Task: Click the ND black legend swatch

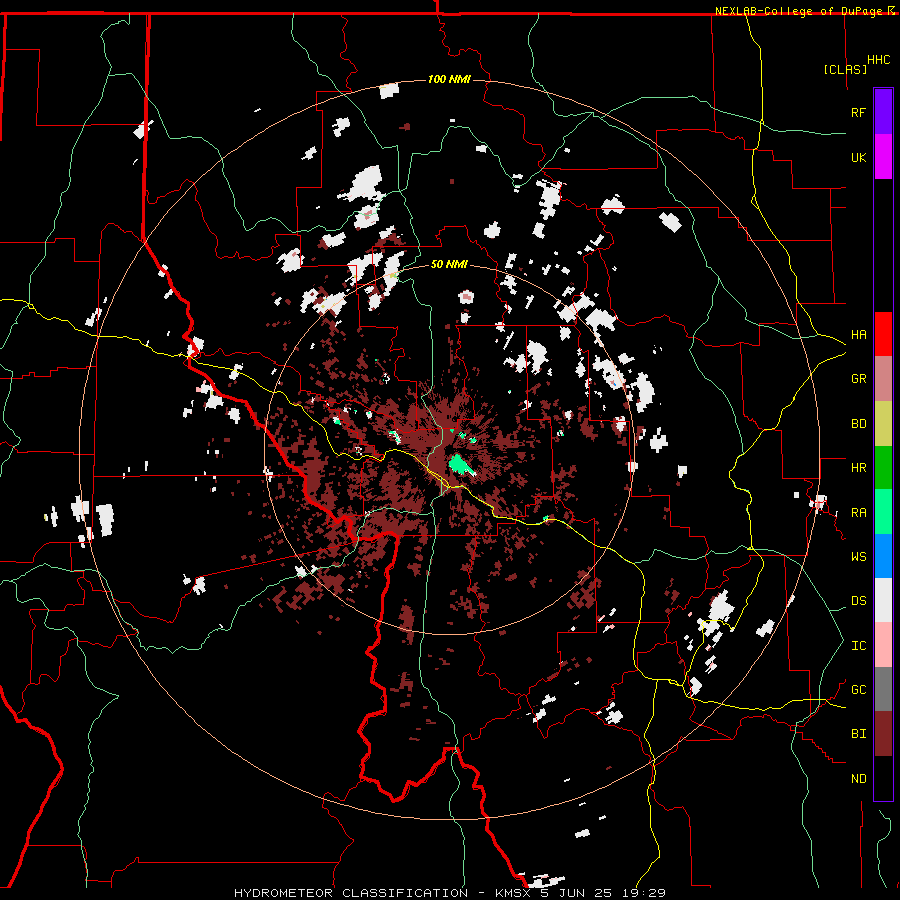Action: [883, 778]
